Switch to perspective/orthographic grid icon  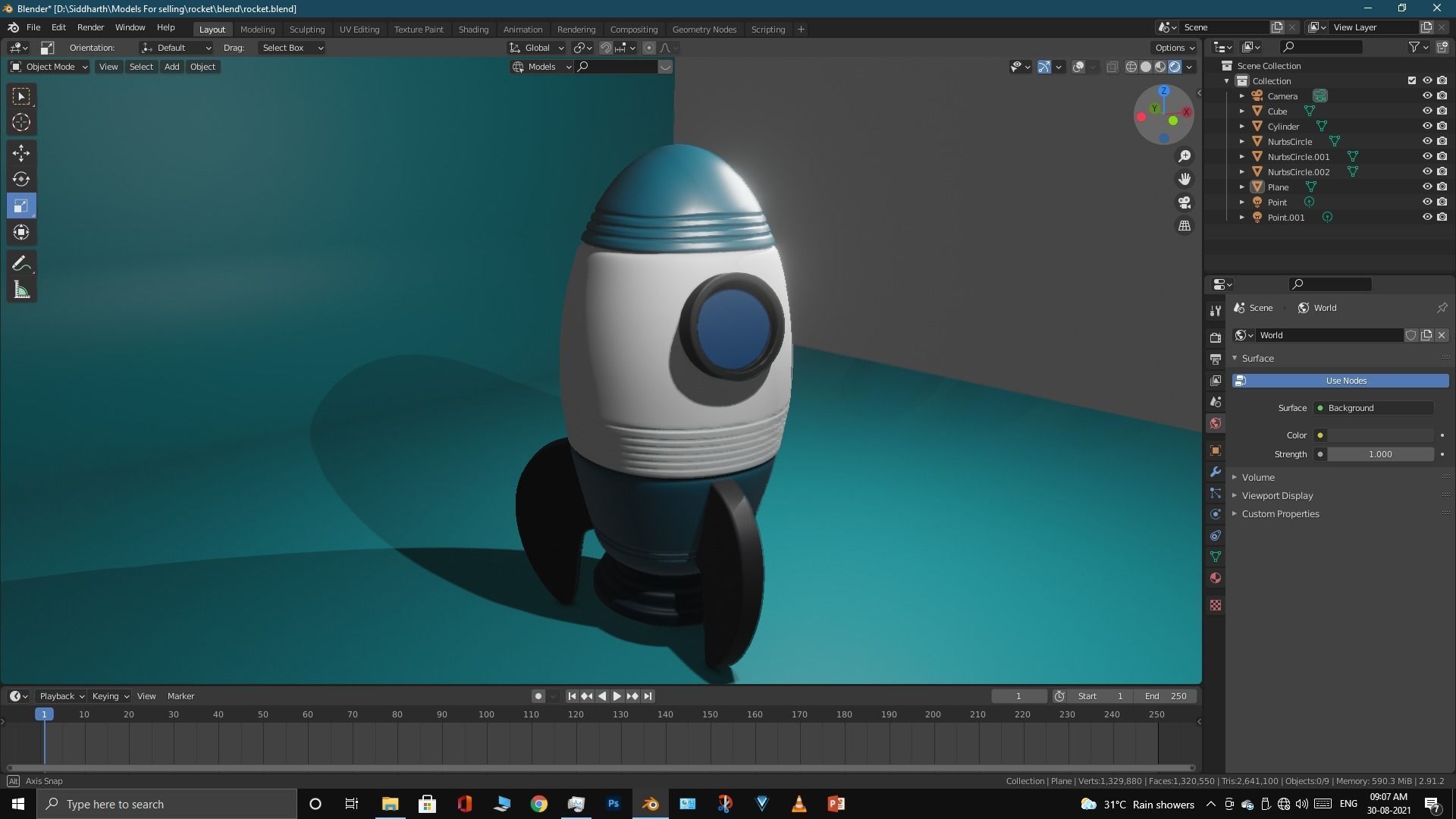click(1184, 226)
